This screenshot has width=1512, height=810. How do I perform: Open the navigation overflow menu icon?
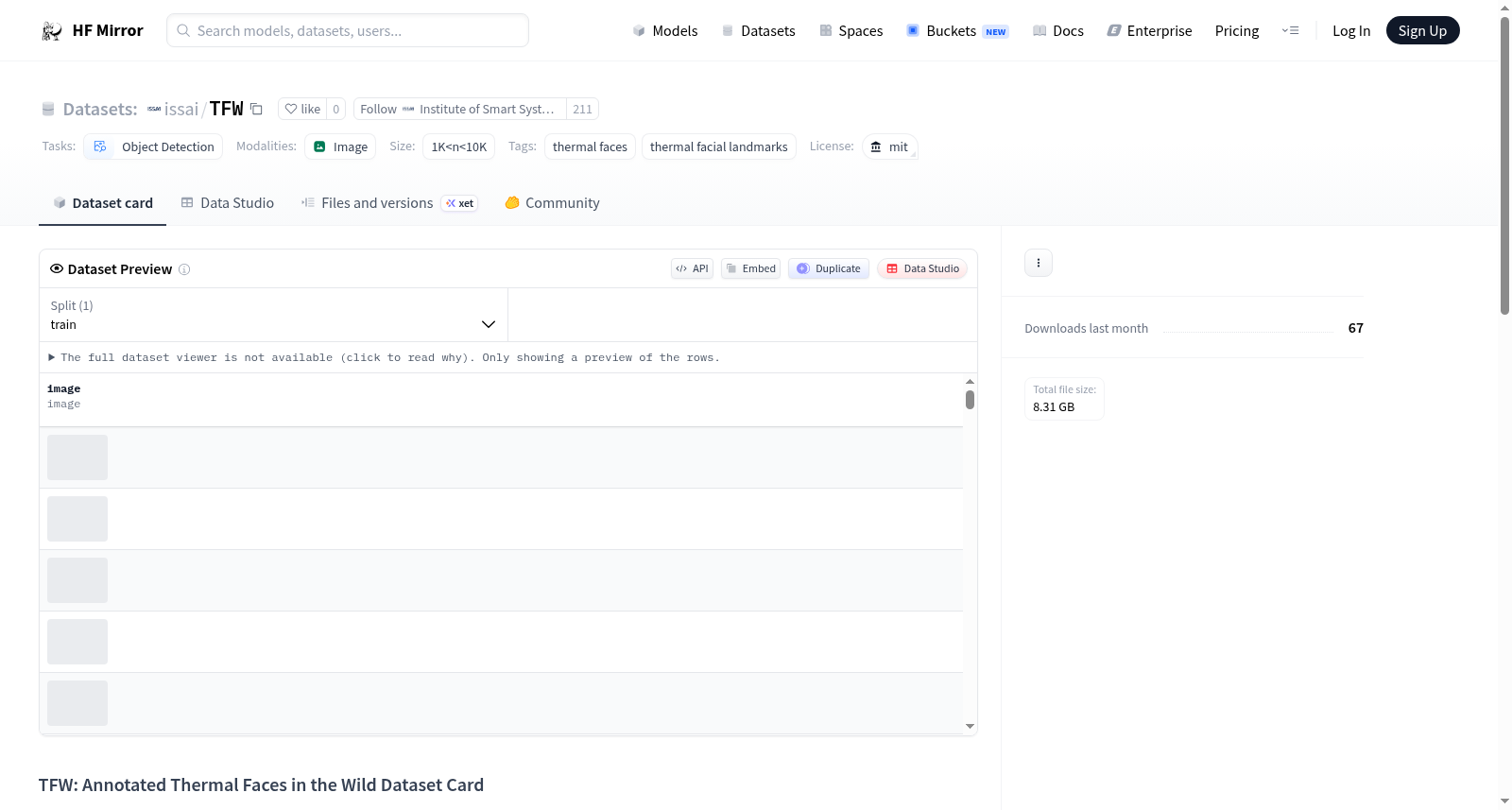coord(1290,30)
